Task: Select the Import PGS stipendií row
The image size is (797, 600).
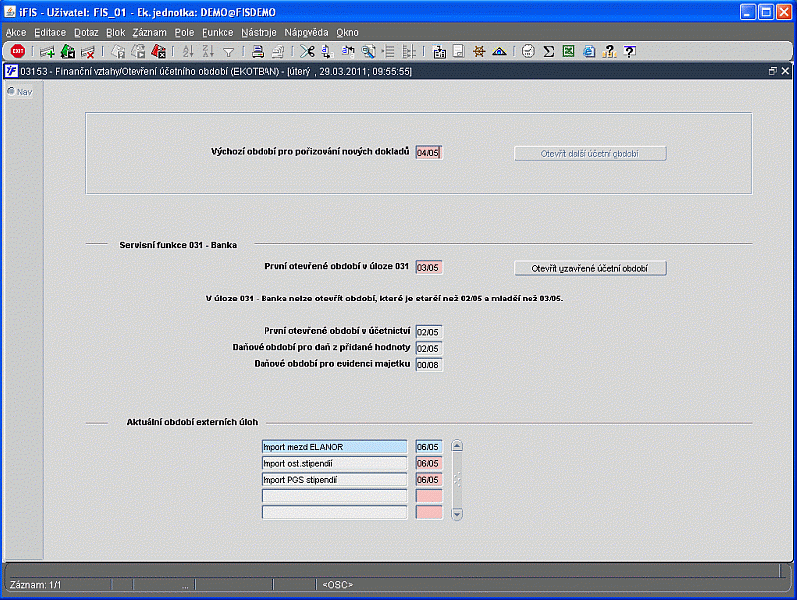Action: (x=334, y=479)
